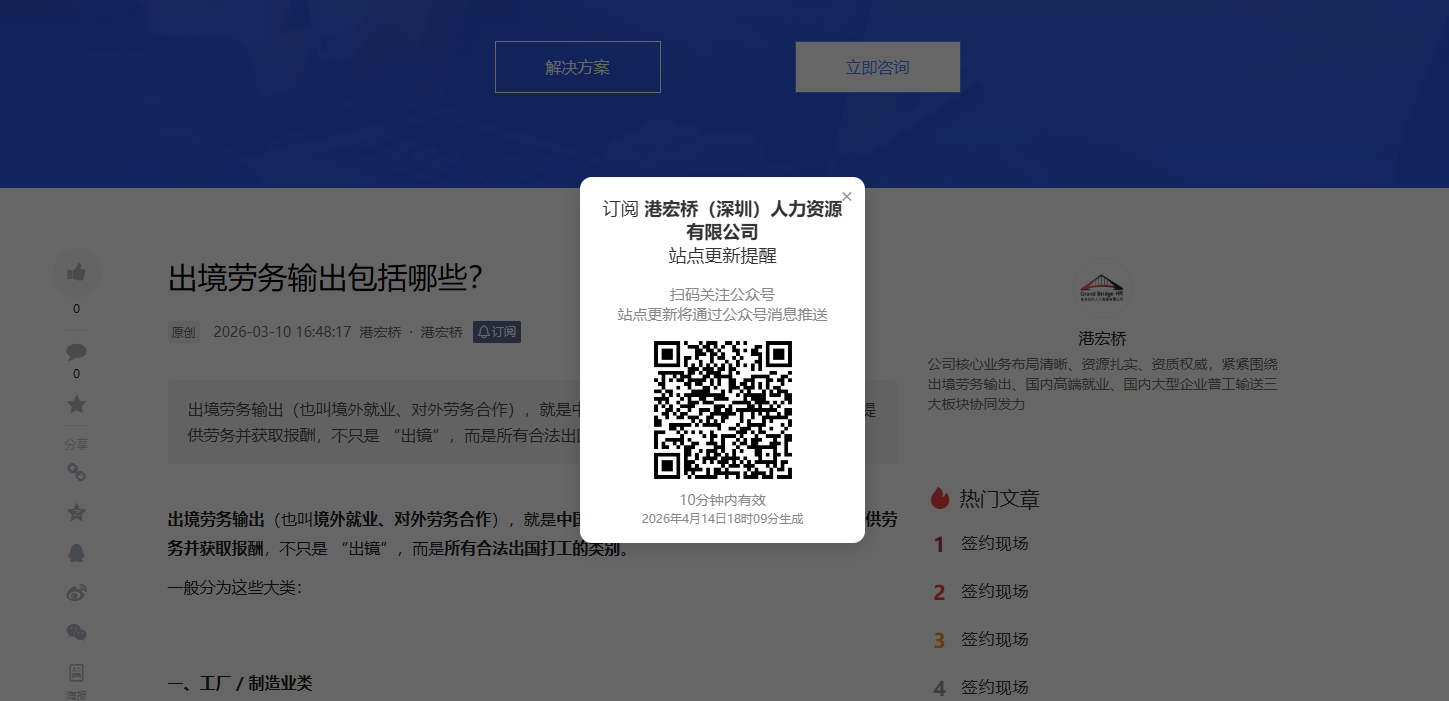Share article to Weibo icon

76,593
